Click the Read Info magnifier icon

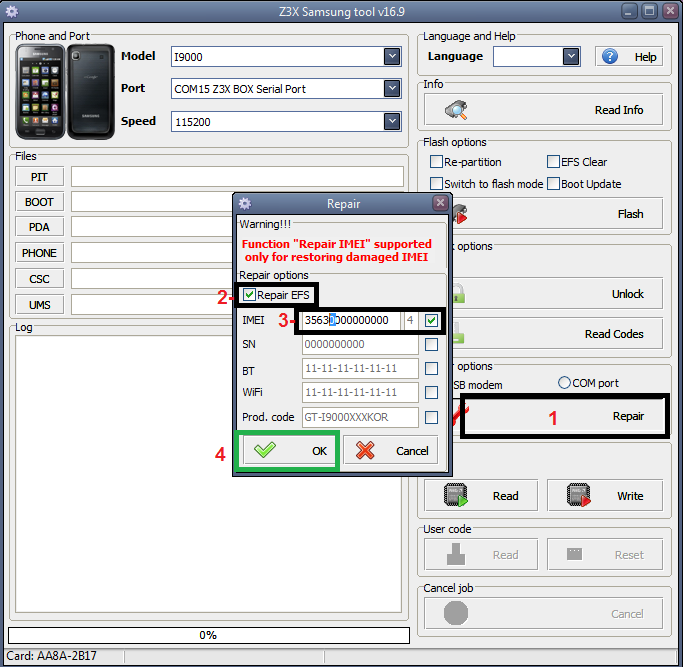(x=456, y=110)
